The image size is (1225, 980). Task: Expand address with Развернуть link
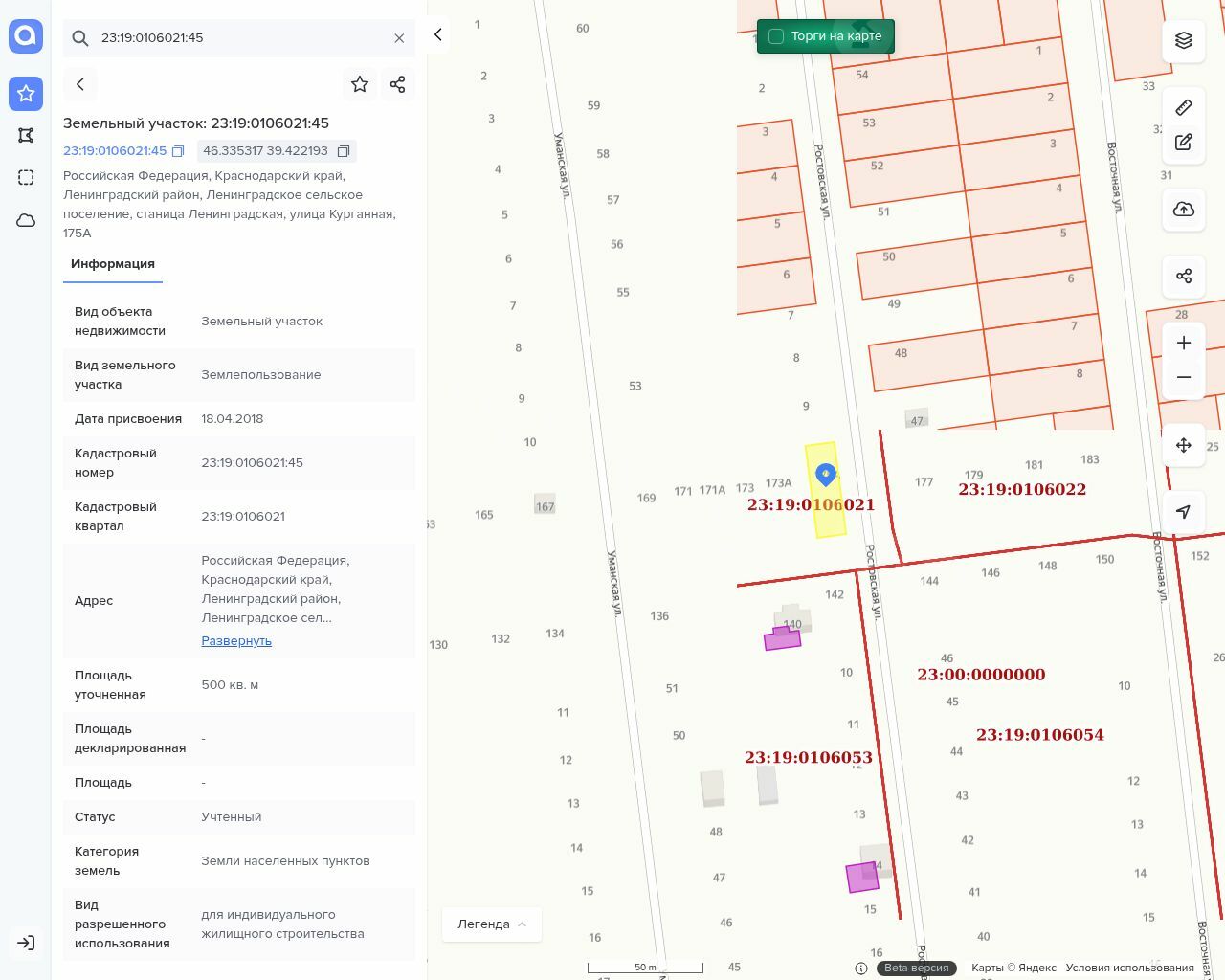point(236,641)
